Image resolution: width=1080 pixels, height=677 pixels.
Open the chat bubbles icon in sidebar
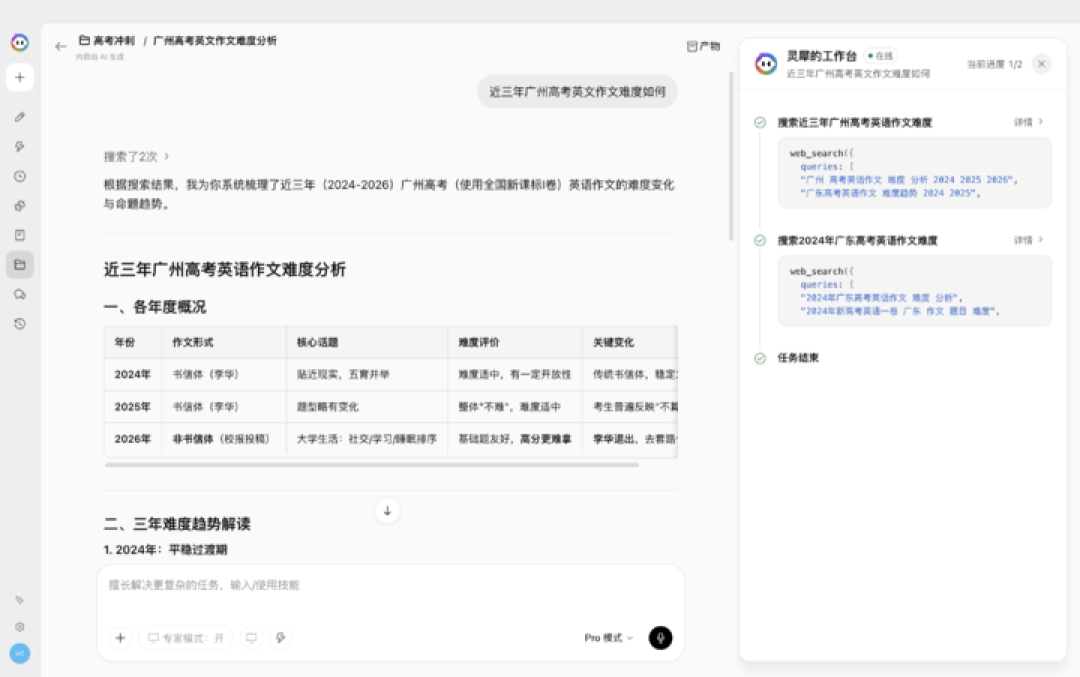click(x=20, y=294)
